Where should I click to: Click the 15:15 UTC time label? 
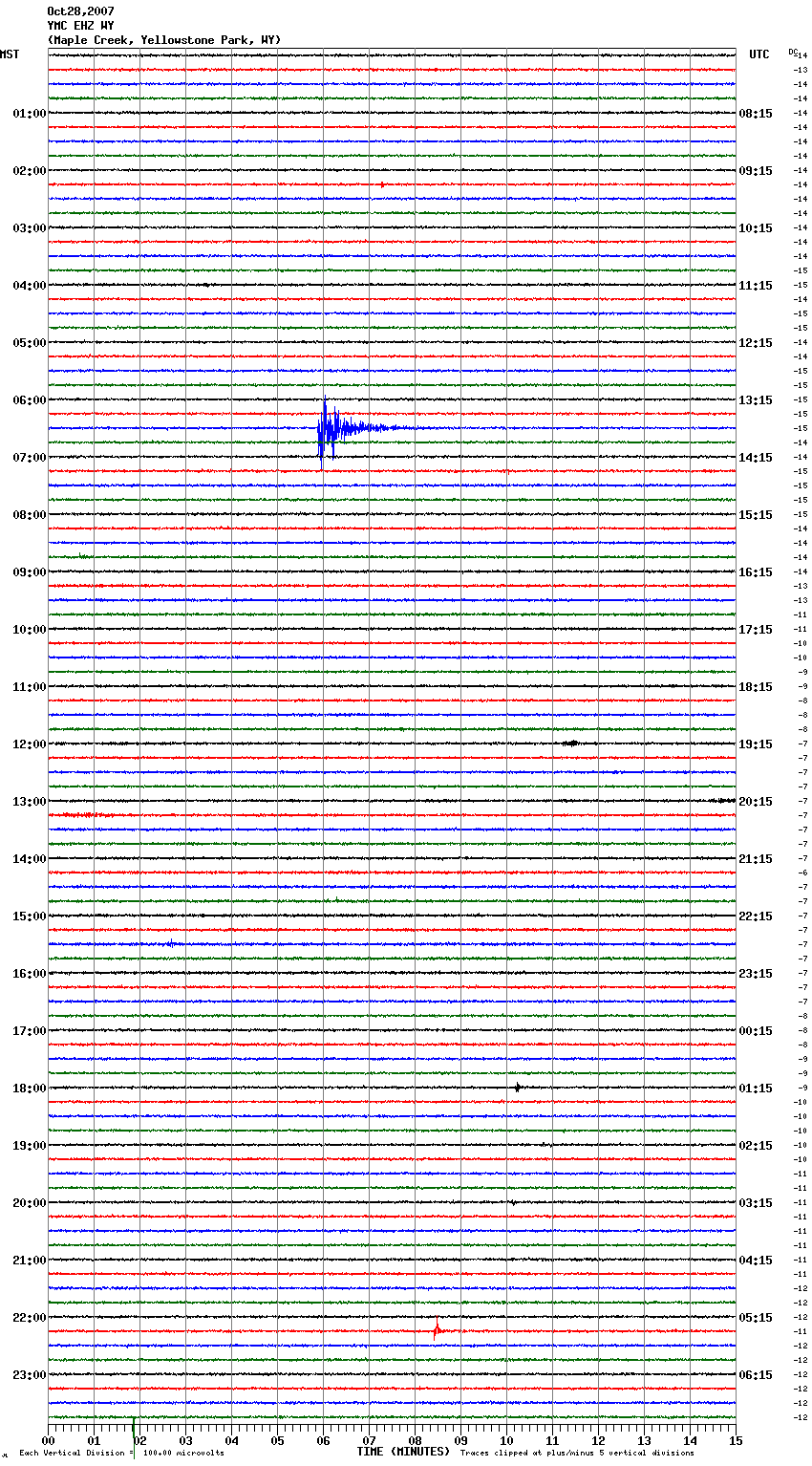(756, 515)
